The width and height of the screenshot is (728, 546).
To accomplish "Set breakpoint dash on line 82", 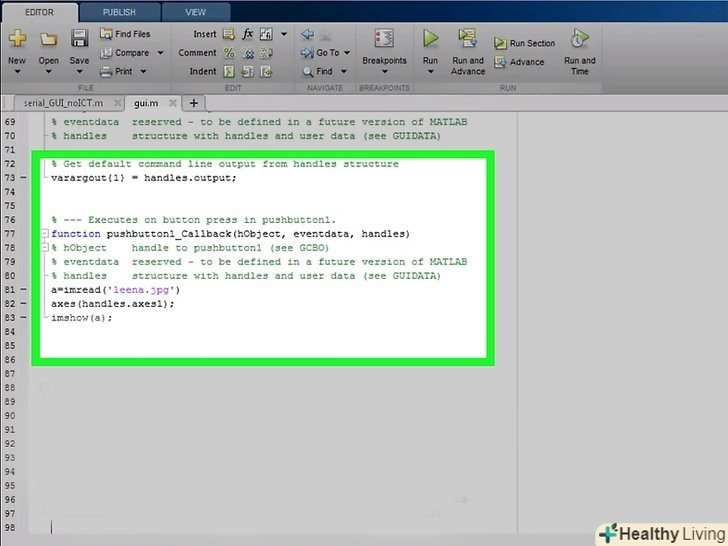I will click(23, 303).
